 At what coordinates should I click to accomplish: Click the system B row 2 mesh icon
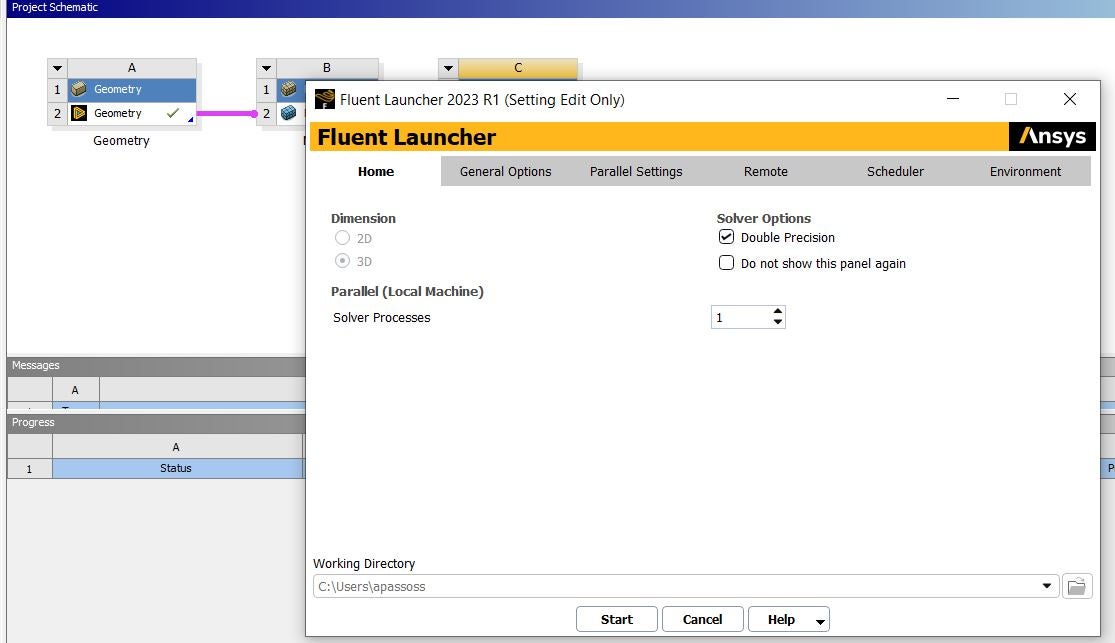[288, 113]
